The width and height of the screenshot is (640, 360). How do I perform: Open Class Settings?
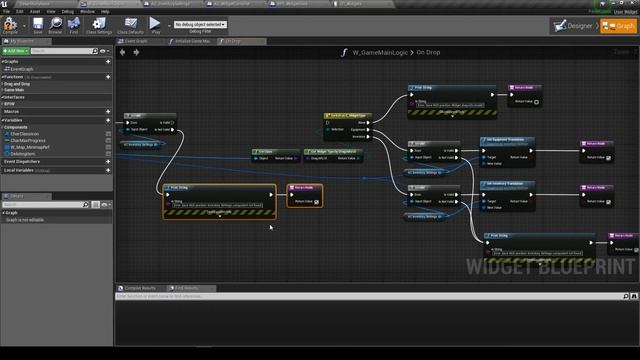[98, 24]
